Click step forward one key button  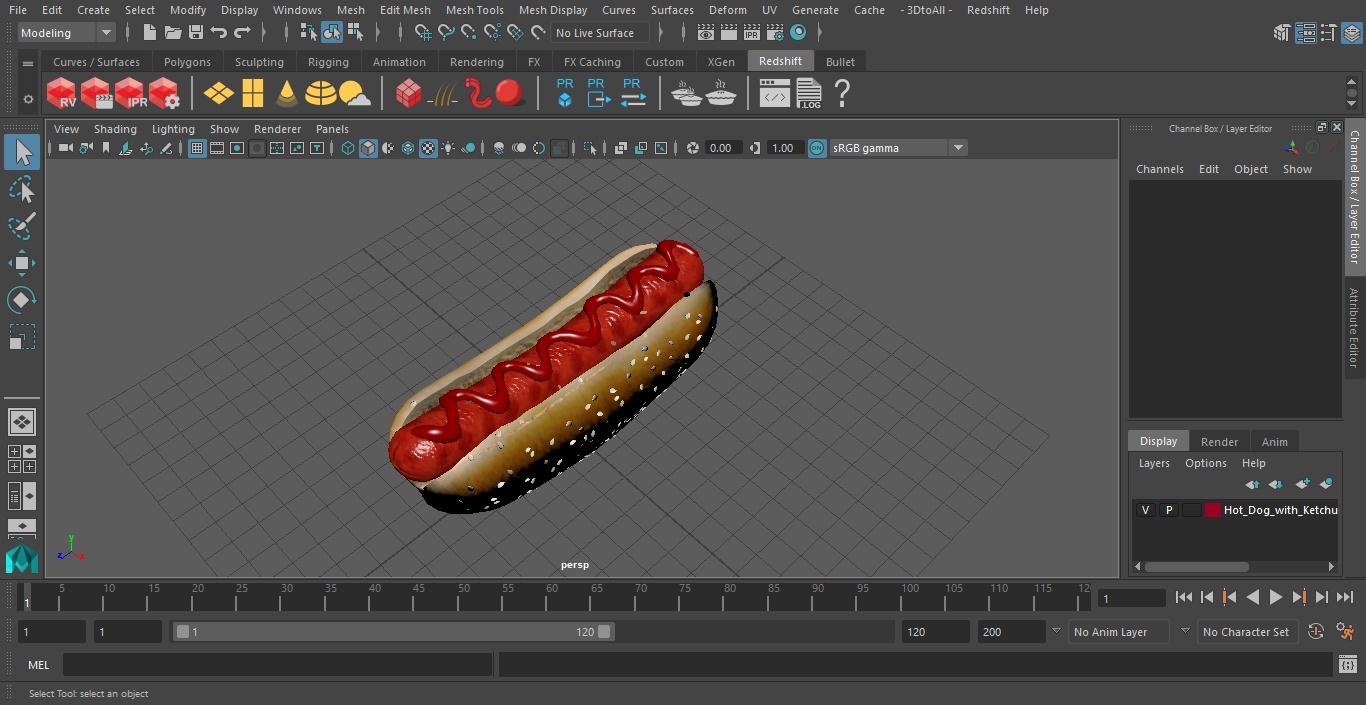(1299, 597)
